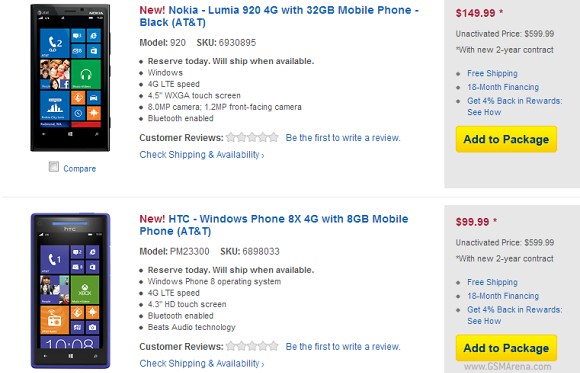Open the HTC Windows Phone 8X product title

coord(274,225)
